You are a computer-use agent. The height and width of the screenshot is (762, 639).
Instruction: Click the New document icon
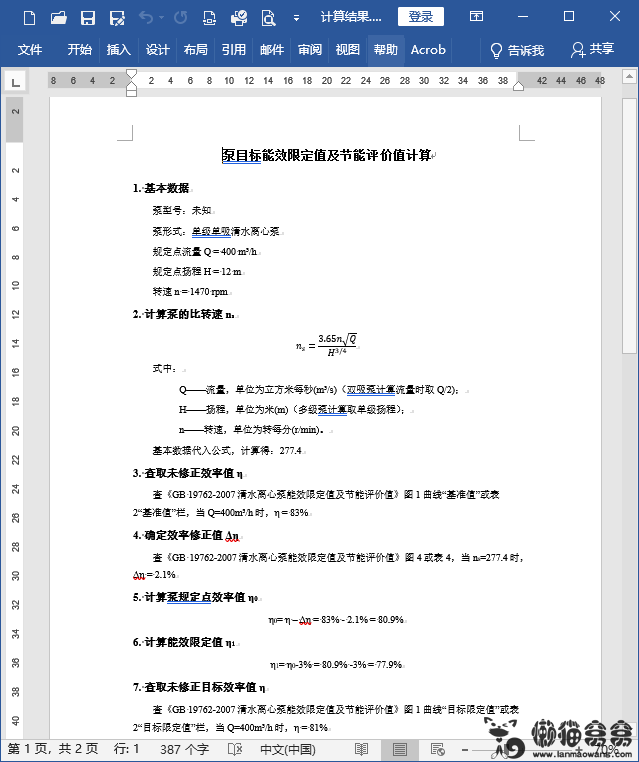29,18
